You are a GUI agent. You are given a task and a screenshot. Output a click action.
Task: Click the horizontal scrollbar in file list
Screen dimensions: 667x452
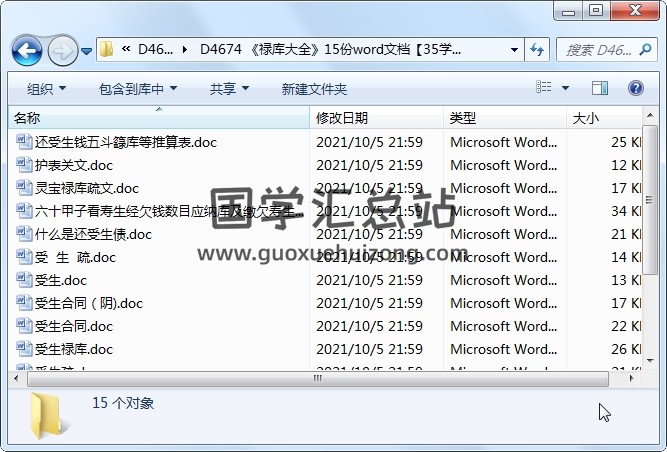point(300,379)
